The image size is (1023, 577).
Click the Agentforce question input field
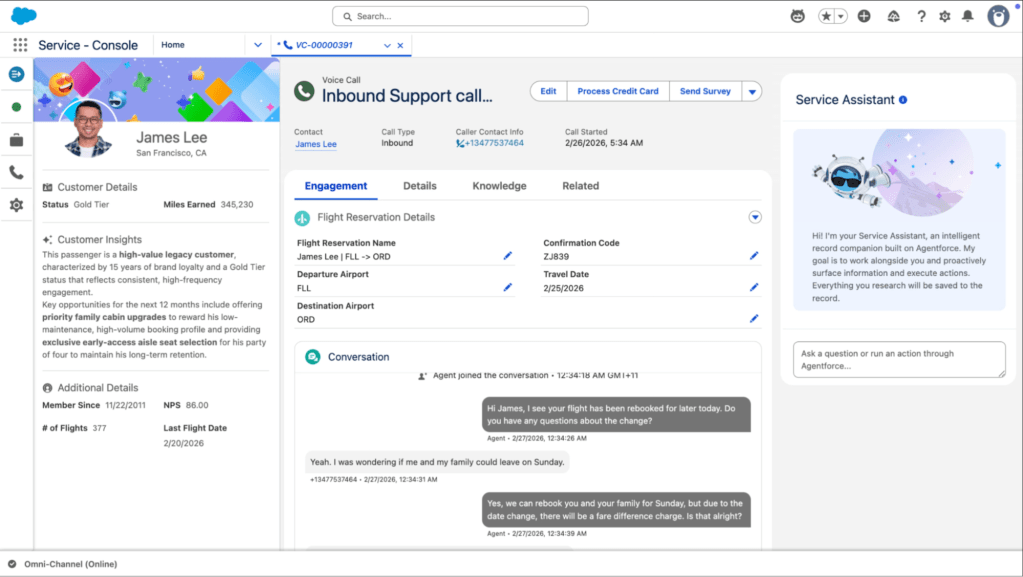click(x=897, y=359)
